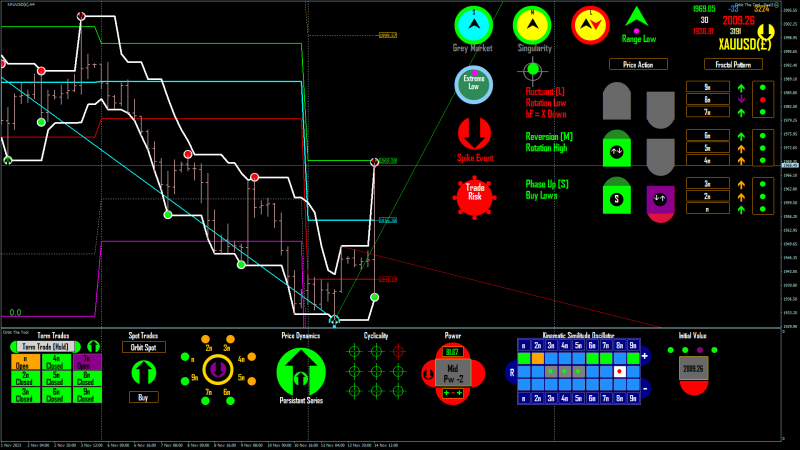Select the '6n Closed' term trade cell
Image resolution: width=800 pixels, height=450 pixels.
pos(56,395)
